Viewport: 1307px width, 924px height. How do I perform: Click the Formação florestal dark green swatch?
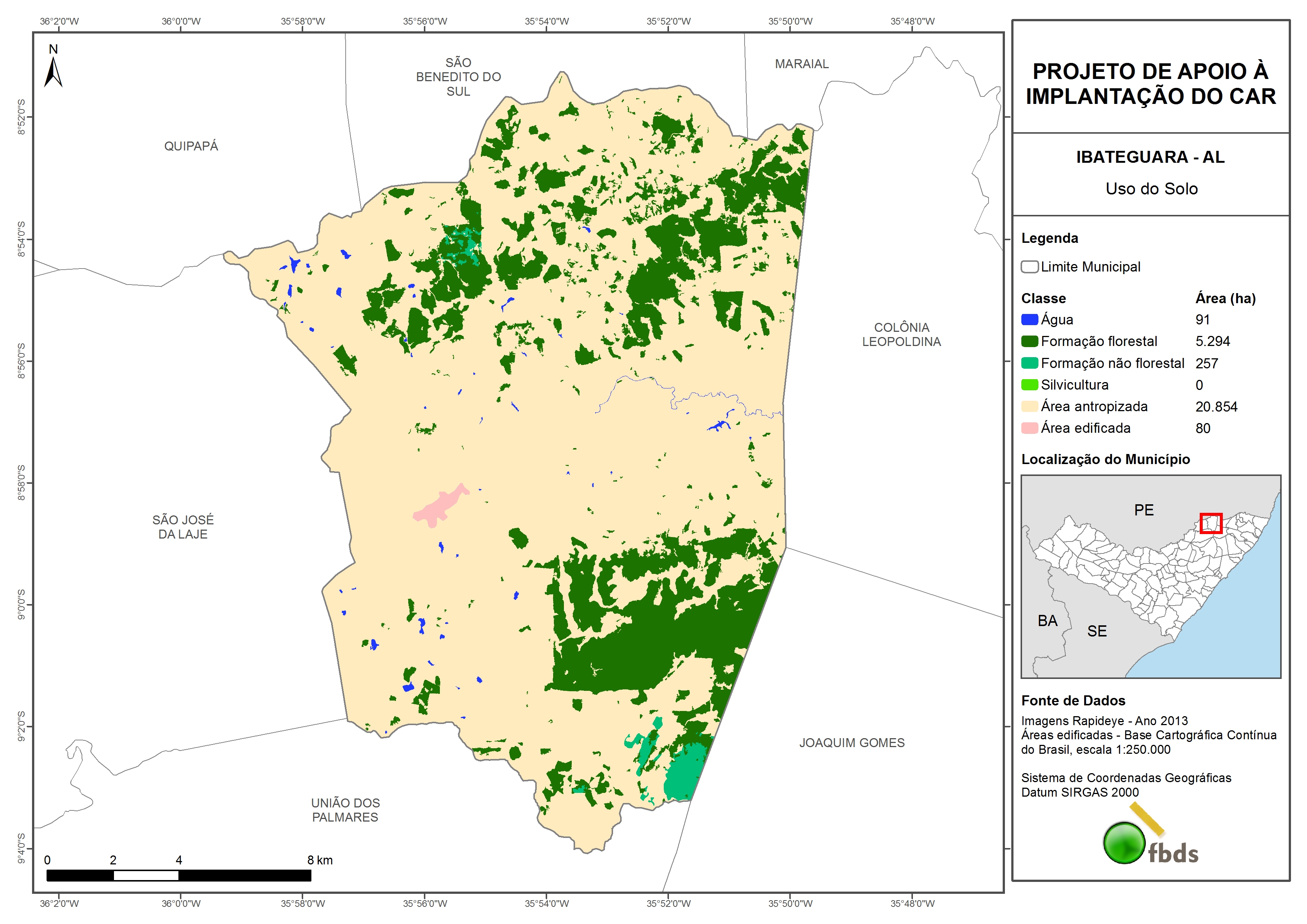[x=1029, y=341]
